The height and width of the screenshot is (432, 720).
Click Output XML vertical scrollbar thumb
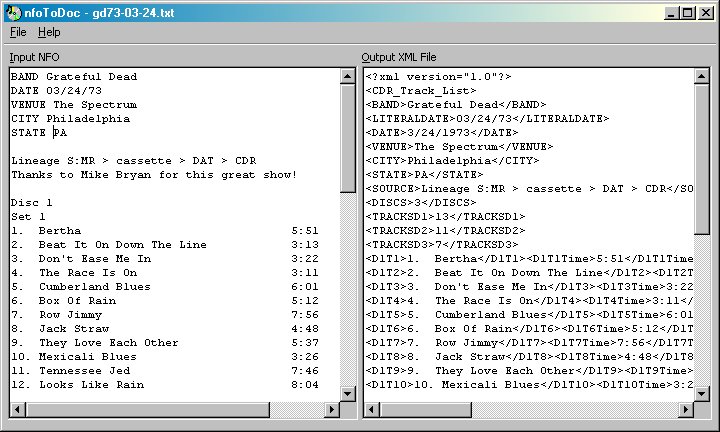702,159
